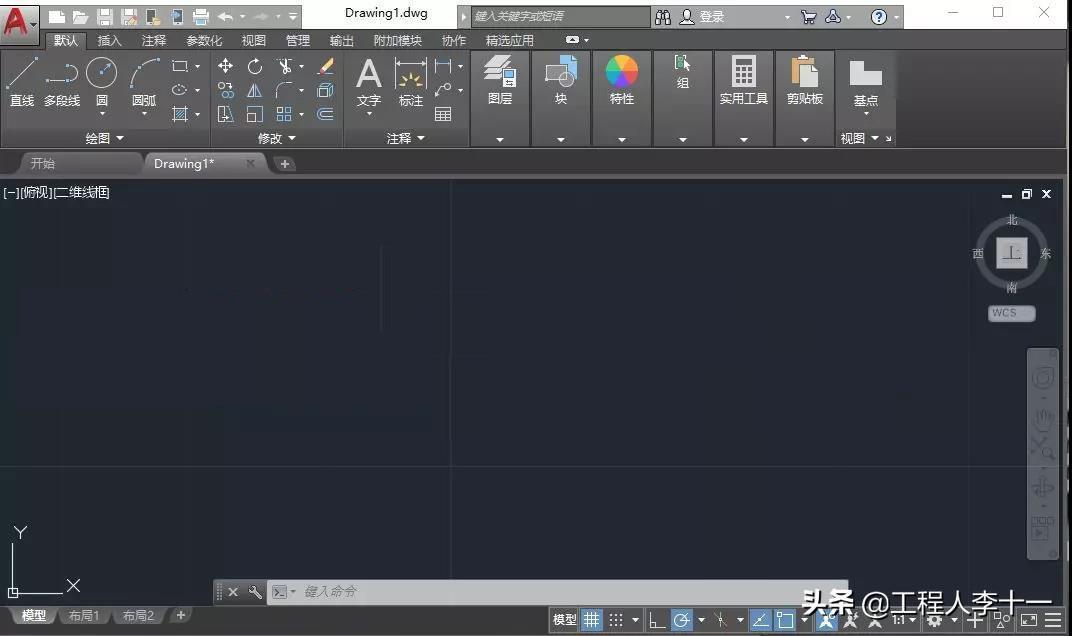Click the Plot printer icon in quick access toolbar
This screenshot has height=636, width=1072.
click(200, 16)
